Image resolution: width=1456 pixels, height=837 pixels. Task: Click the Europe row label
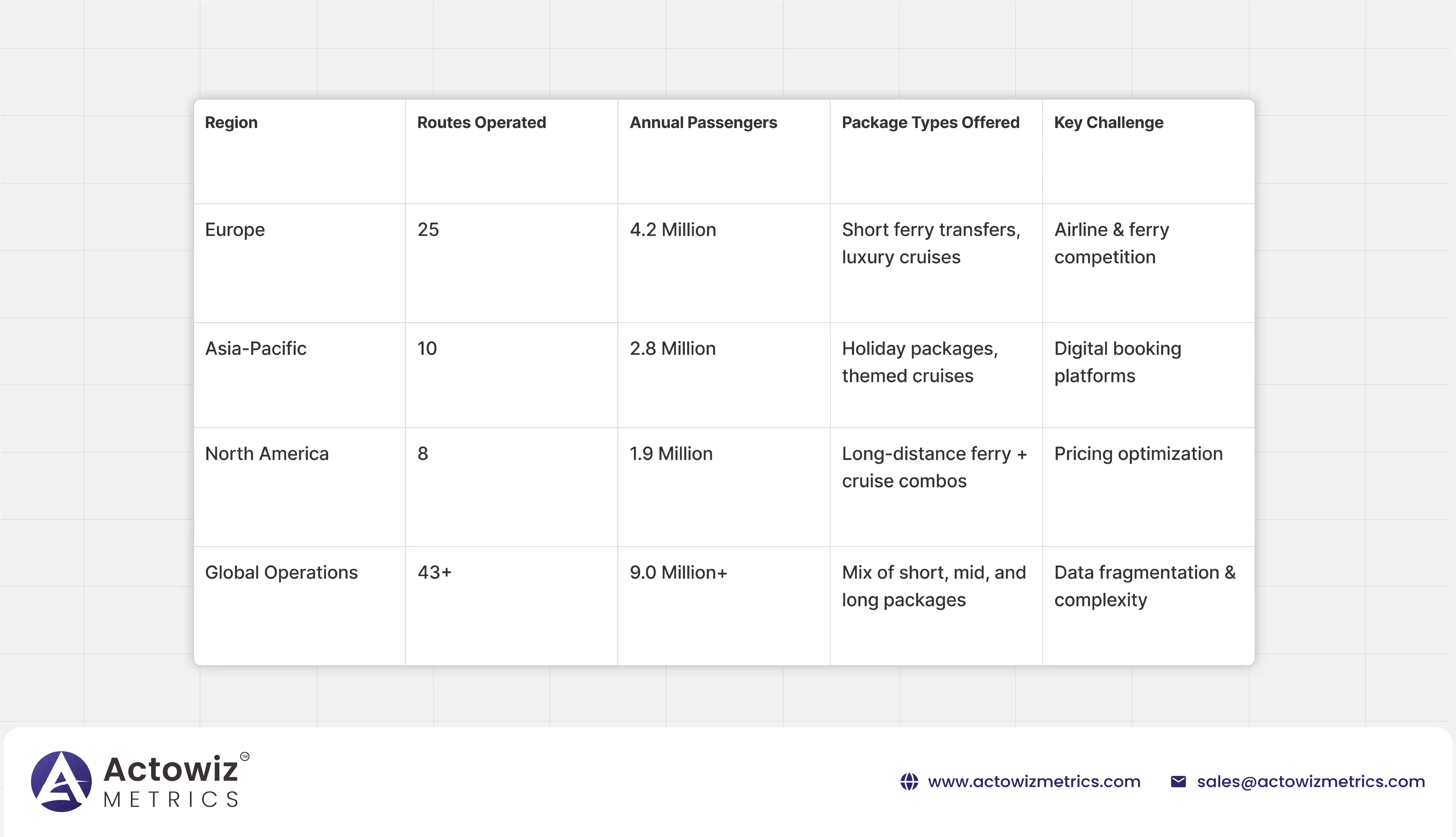tap(234, 229)
